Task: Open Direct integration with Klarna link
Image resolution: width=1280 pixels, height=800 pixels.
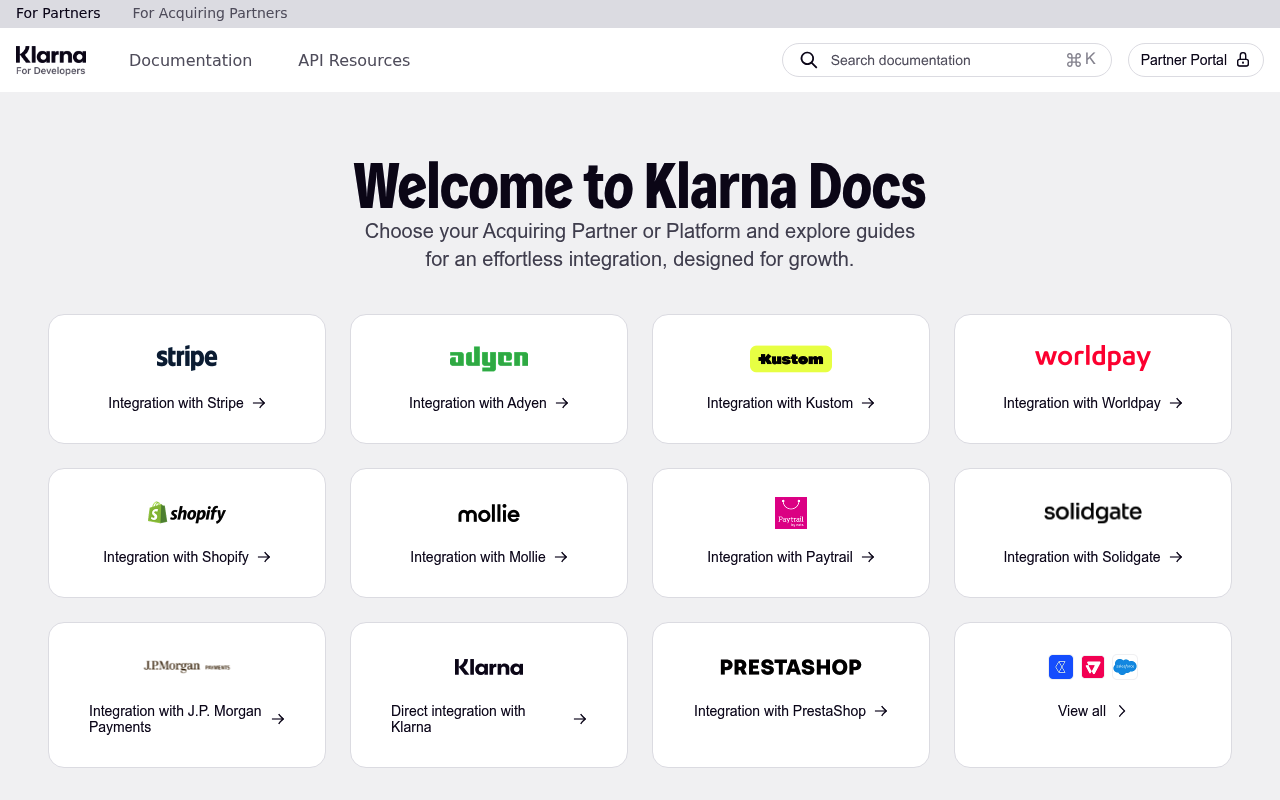Action: (489, 719)
